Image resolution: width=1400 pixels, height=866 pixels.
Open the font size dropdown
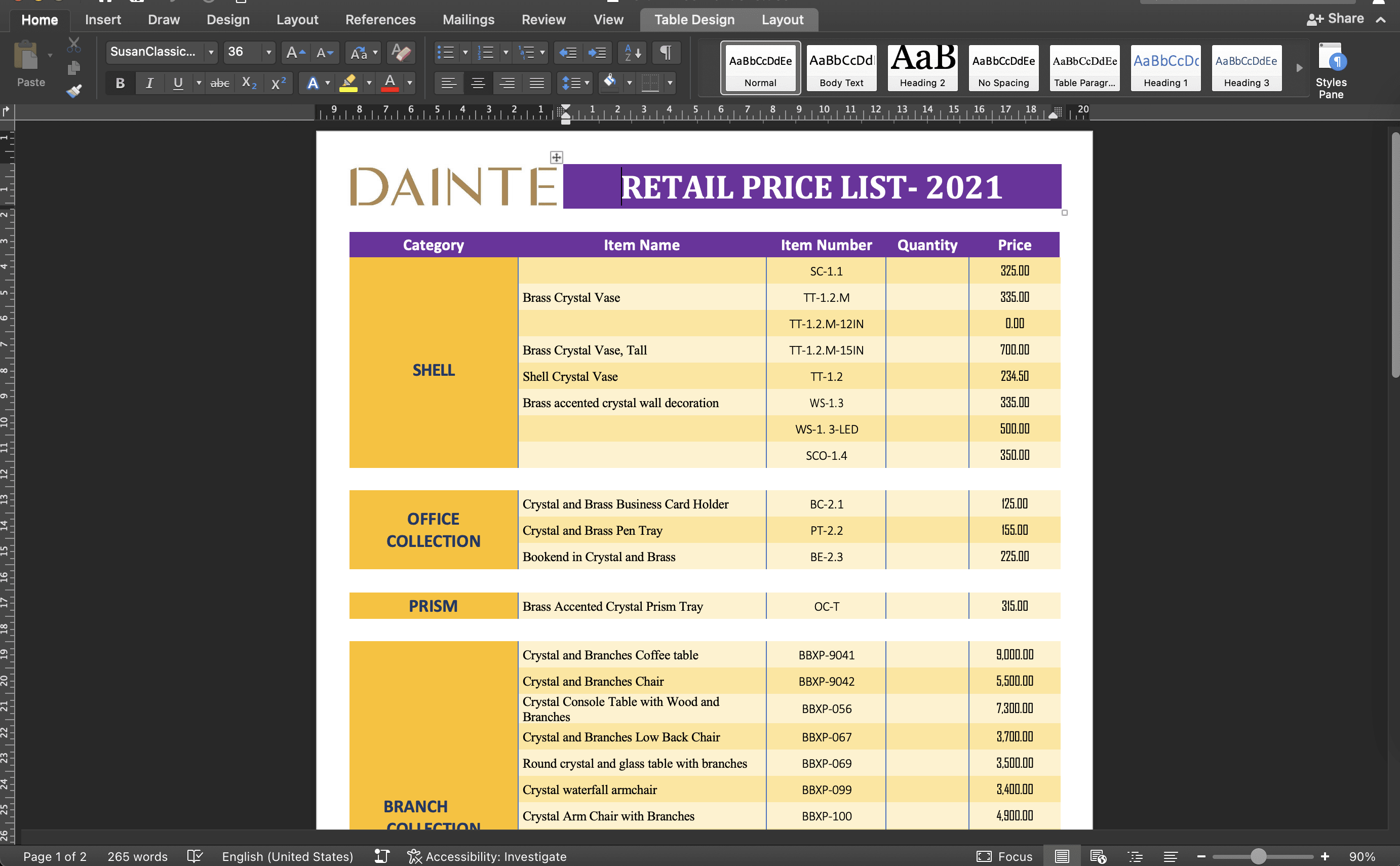pos(268,52)
